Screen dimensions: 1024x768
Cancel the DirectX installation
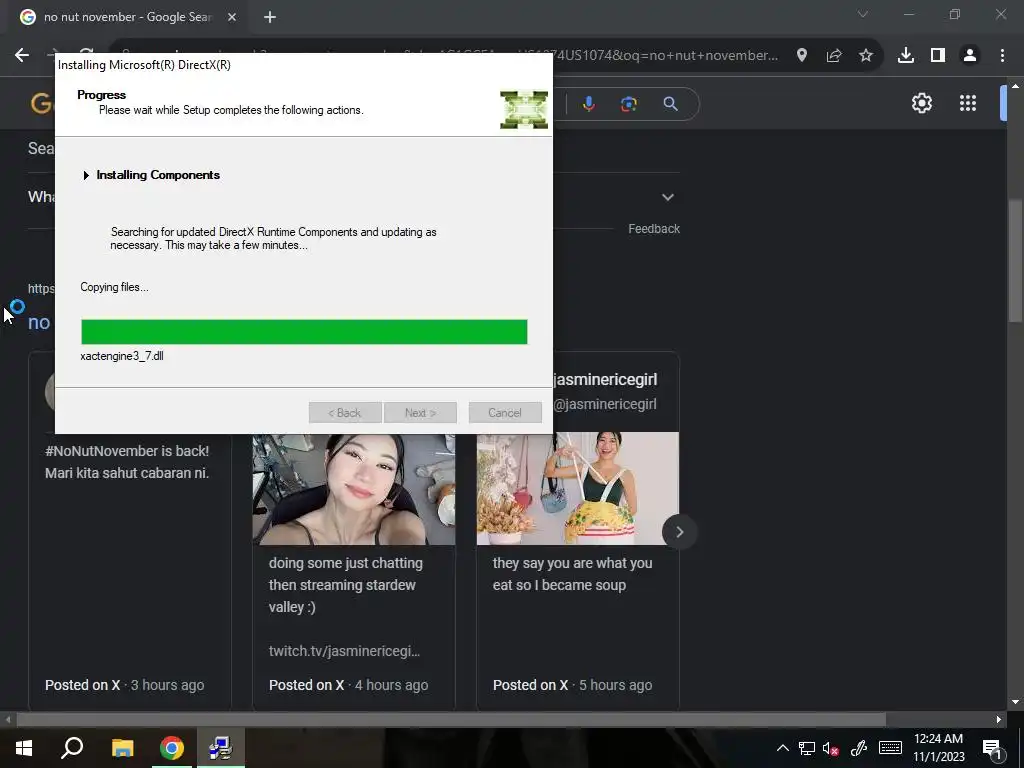[505, 413]
